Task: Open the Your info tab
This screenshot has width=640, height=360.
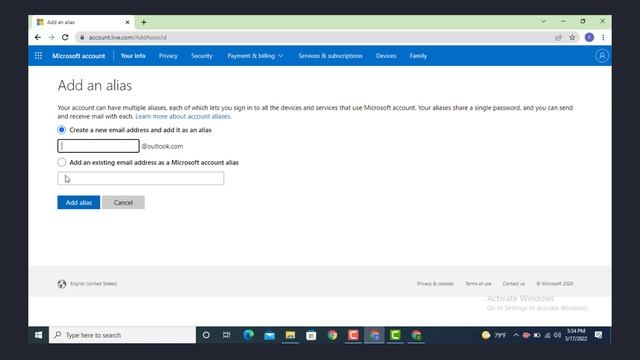Action: point(133,56)
